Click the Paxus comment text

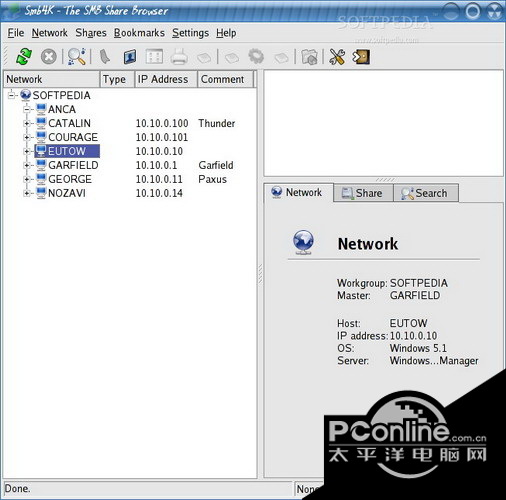coord(212,179)
